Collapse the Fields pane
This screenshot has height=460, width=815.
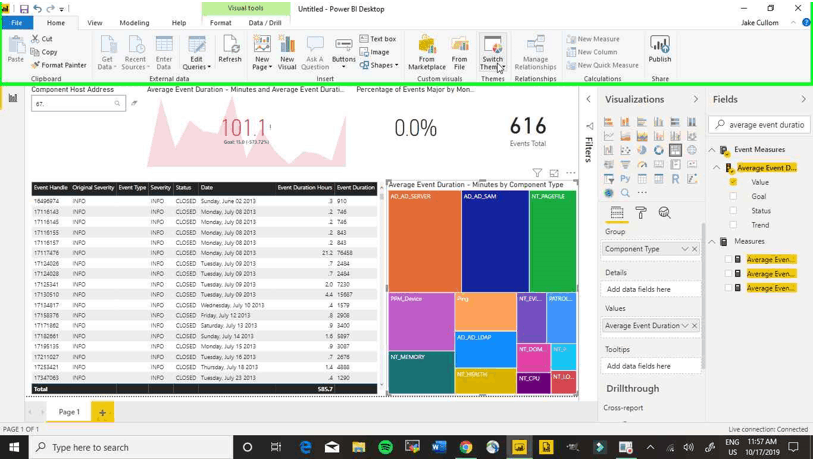click(x=804, y=99)
